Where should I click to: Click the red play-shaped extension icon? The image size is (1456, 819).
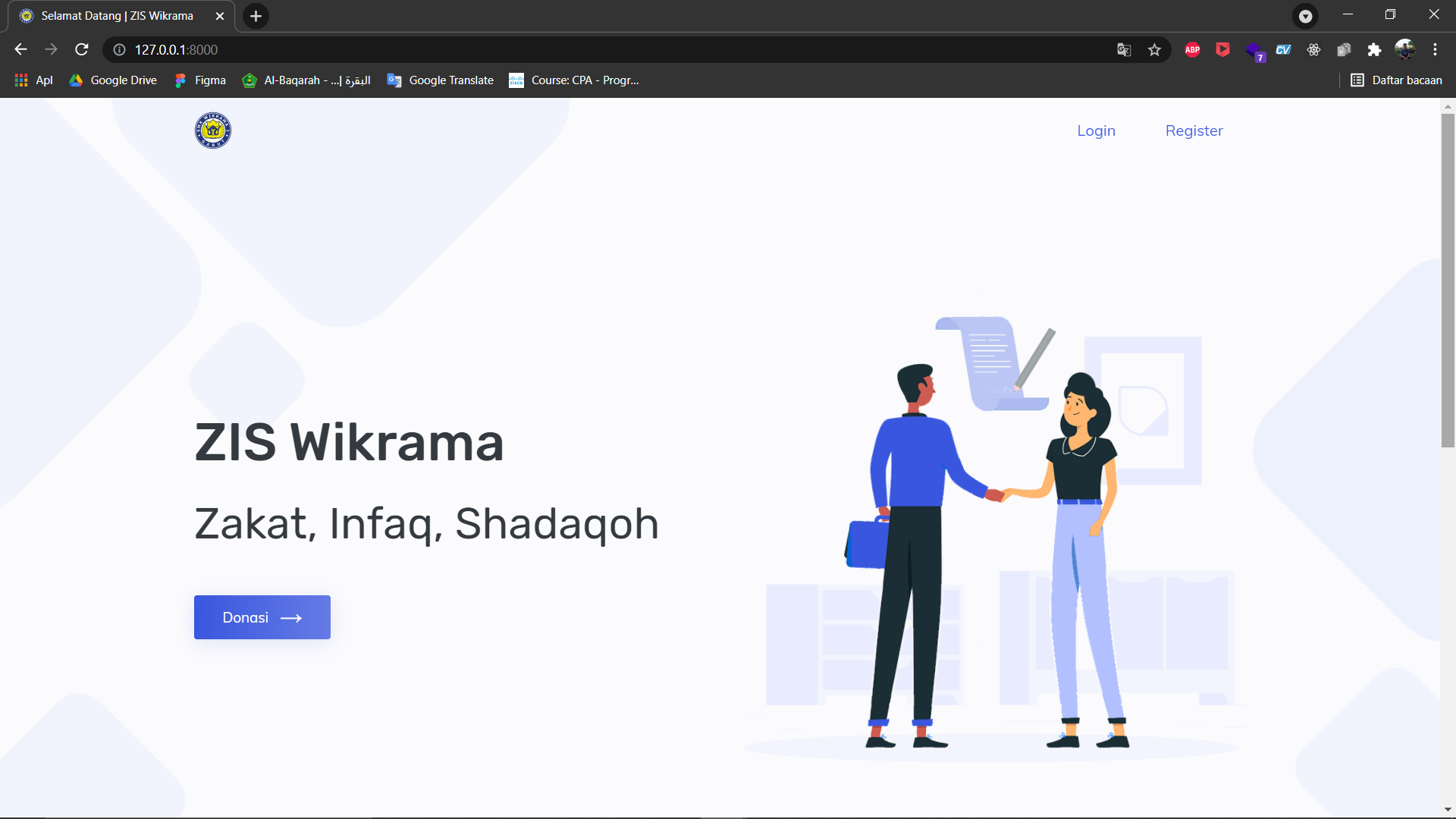click(1222, 50)
